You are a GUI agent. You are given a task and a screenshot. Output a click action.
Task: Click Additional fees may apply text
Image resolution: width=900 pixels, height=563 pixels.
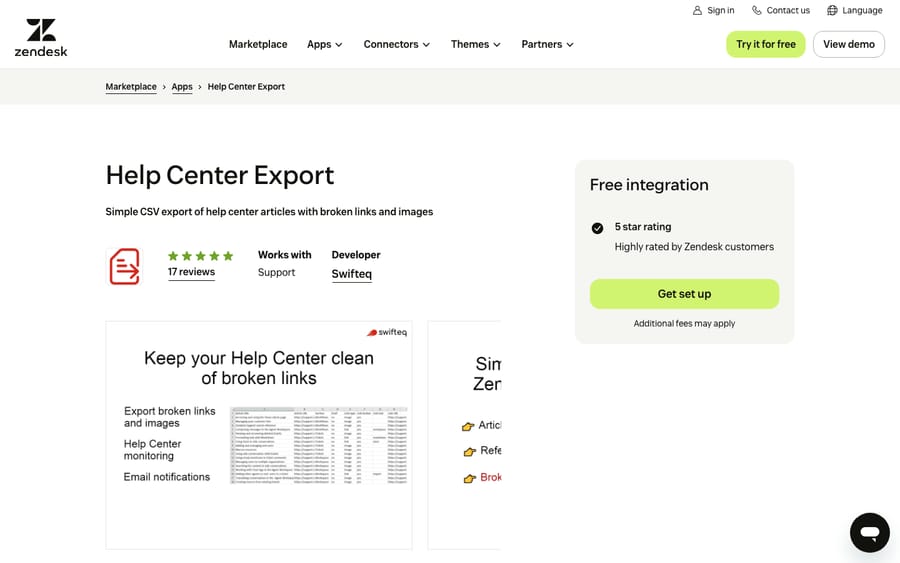point(684,324)
